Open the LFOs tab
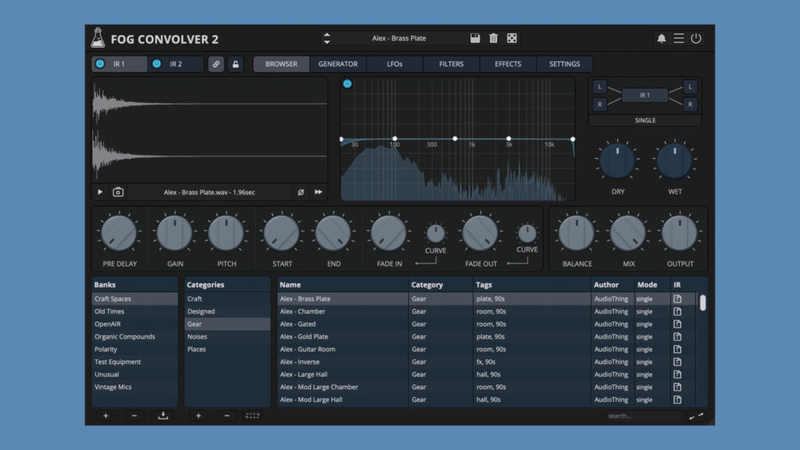This screenshot has width=800, height=450. [x=394, y=64]
